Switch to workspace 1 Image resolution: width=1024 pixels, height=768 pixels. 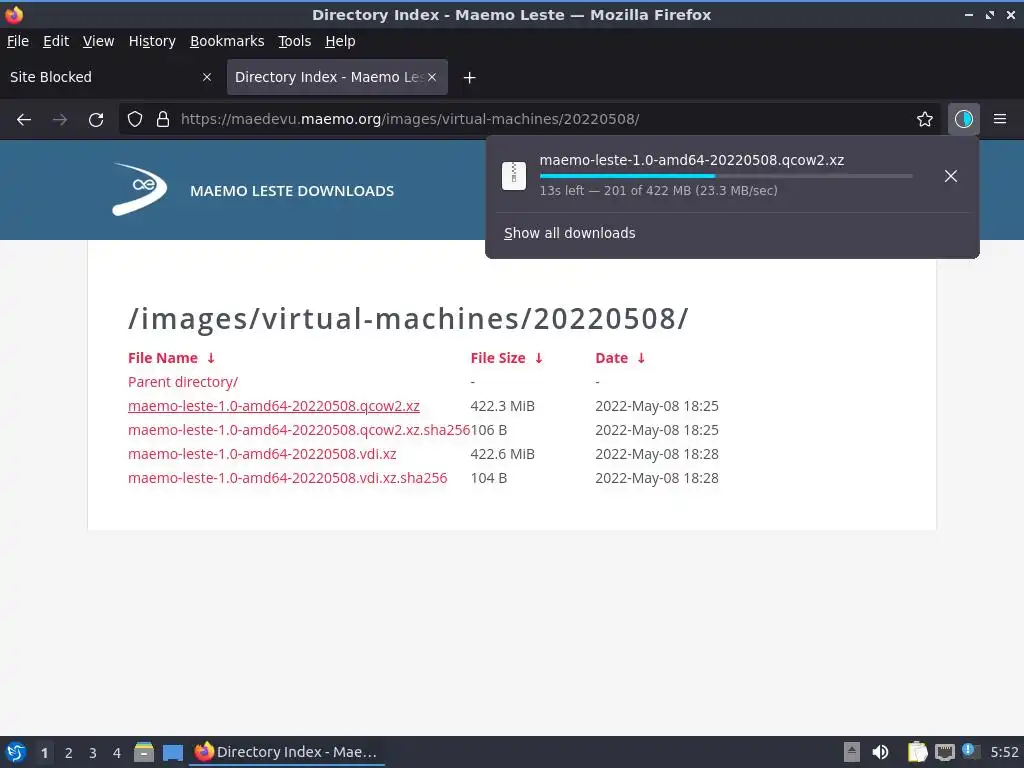(x=44, y=753)
